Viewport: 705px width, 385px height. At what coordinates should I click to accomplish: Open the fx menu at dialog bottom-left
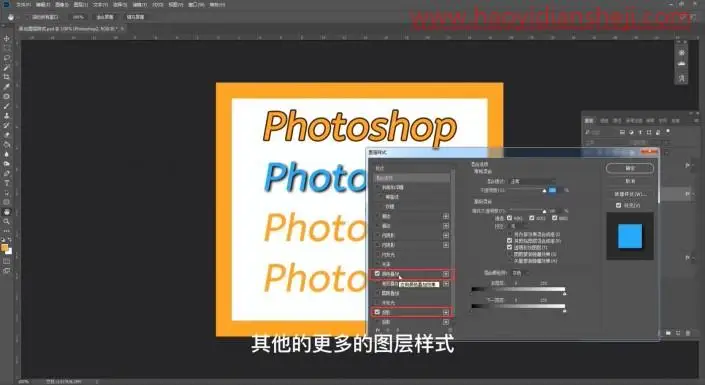[x=378, y=330]
